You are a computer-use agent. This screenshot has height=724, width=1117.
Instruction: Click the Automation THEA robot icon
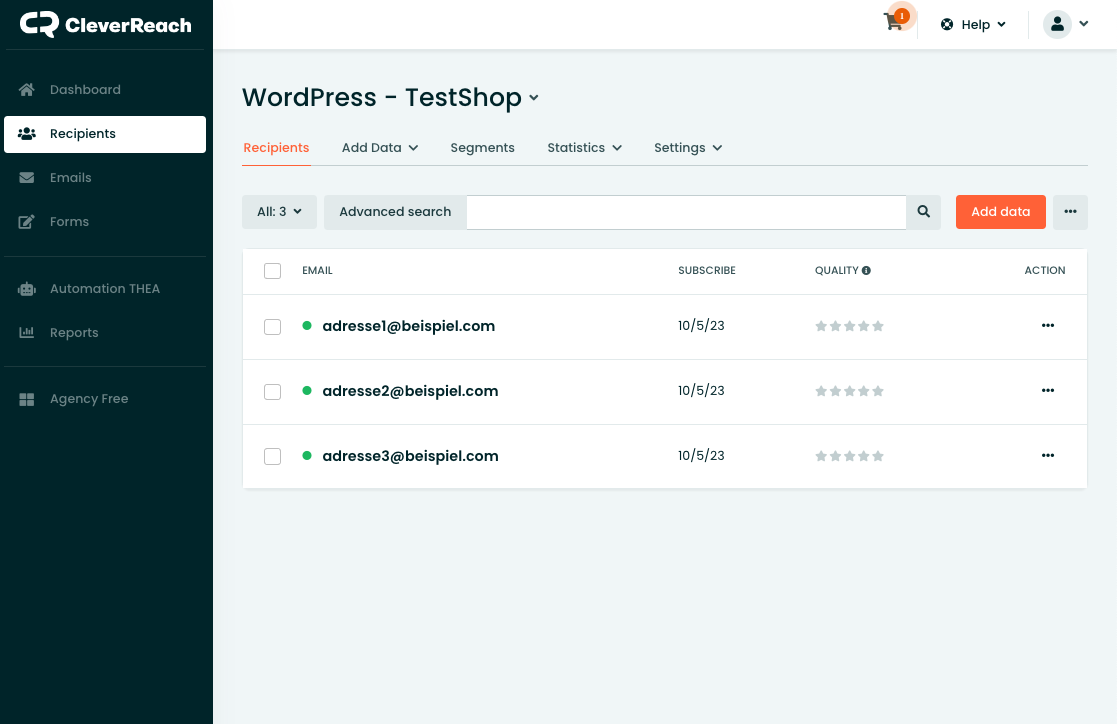(x=26, y=289)
